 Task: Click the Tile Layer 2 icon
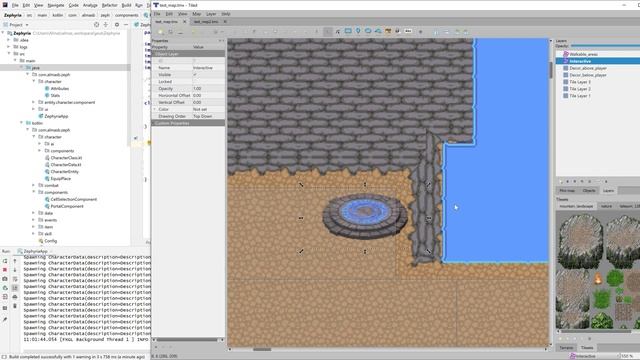(566, 89)
